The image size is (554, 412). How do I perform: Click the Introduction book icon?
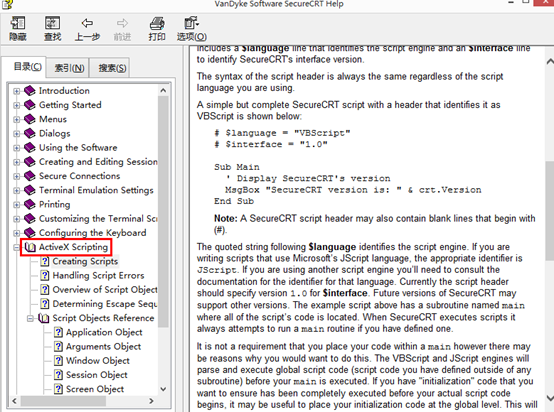[x=30, y=90]
